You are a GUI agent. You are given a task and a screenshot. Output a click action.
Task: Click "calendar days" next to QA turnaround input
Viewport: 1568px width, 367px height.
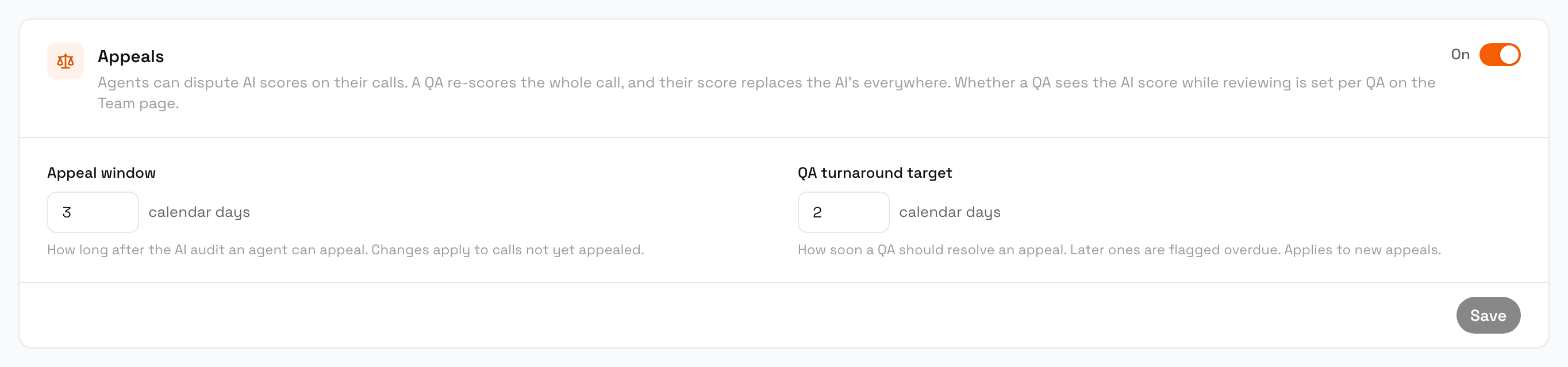coord(950,212)
